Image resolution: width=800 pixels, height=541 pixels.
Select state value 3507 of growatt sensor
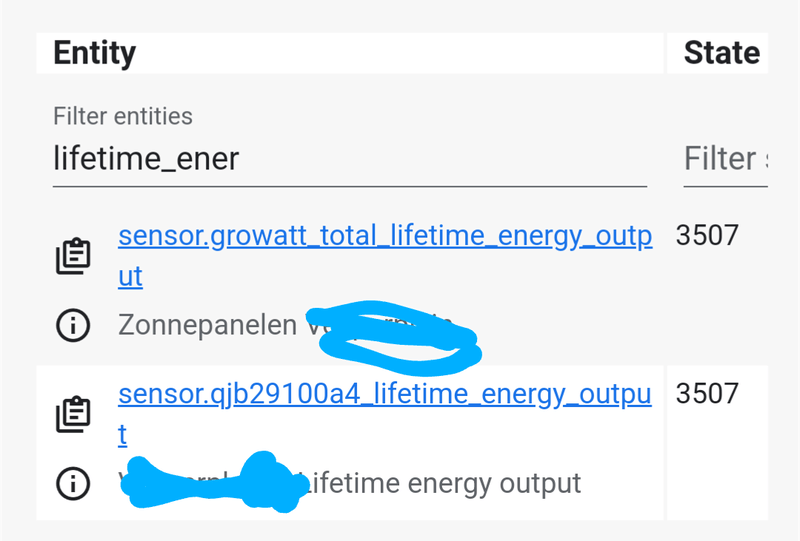click(x=707, y=235)
